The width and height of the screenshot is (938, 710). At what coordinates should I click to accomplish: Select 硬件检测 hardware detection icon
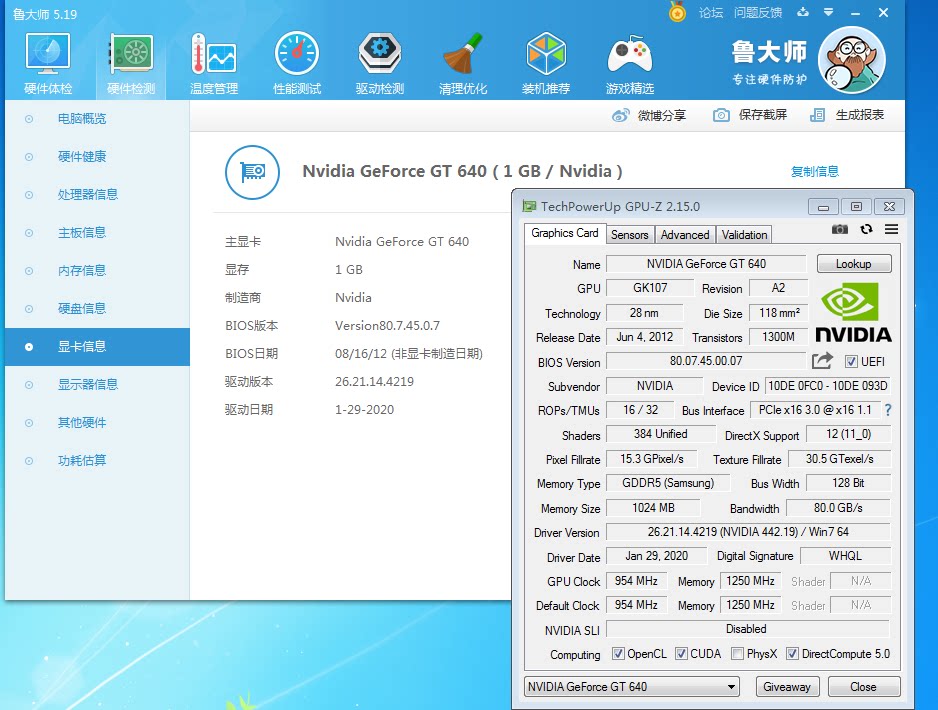[131, 63]
